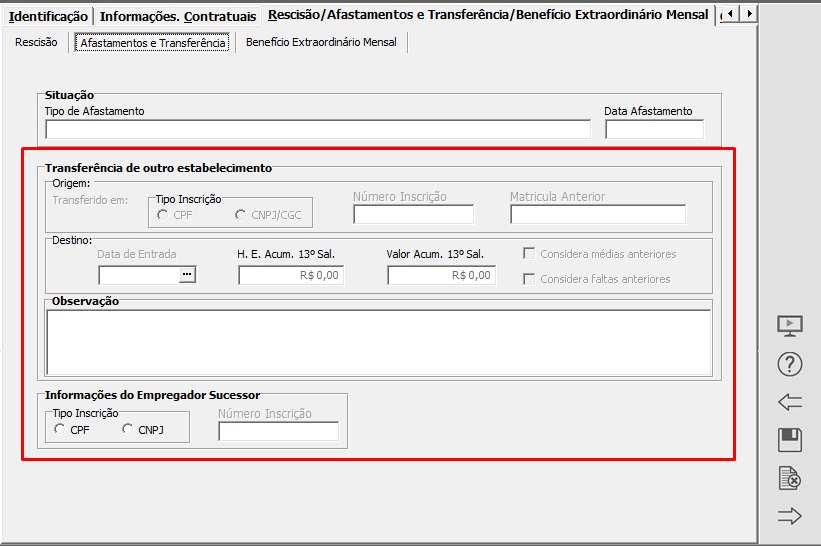Image resolution: width=821 pixels, height=546 pixels.
Task: Open the Data de Entrada date picker button
Action: (187, 275)
